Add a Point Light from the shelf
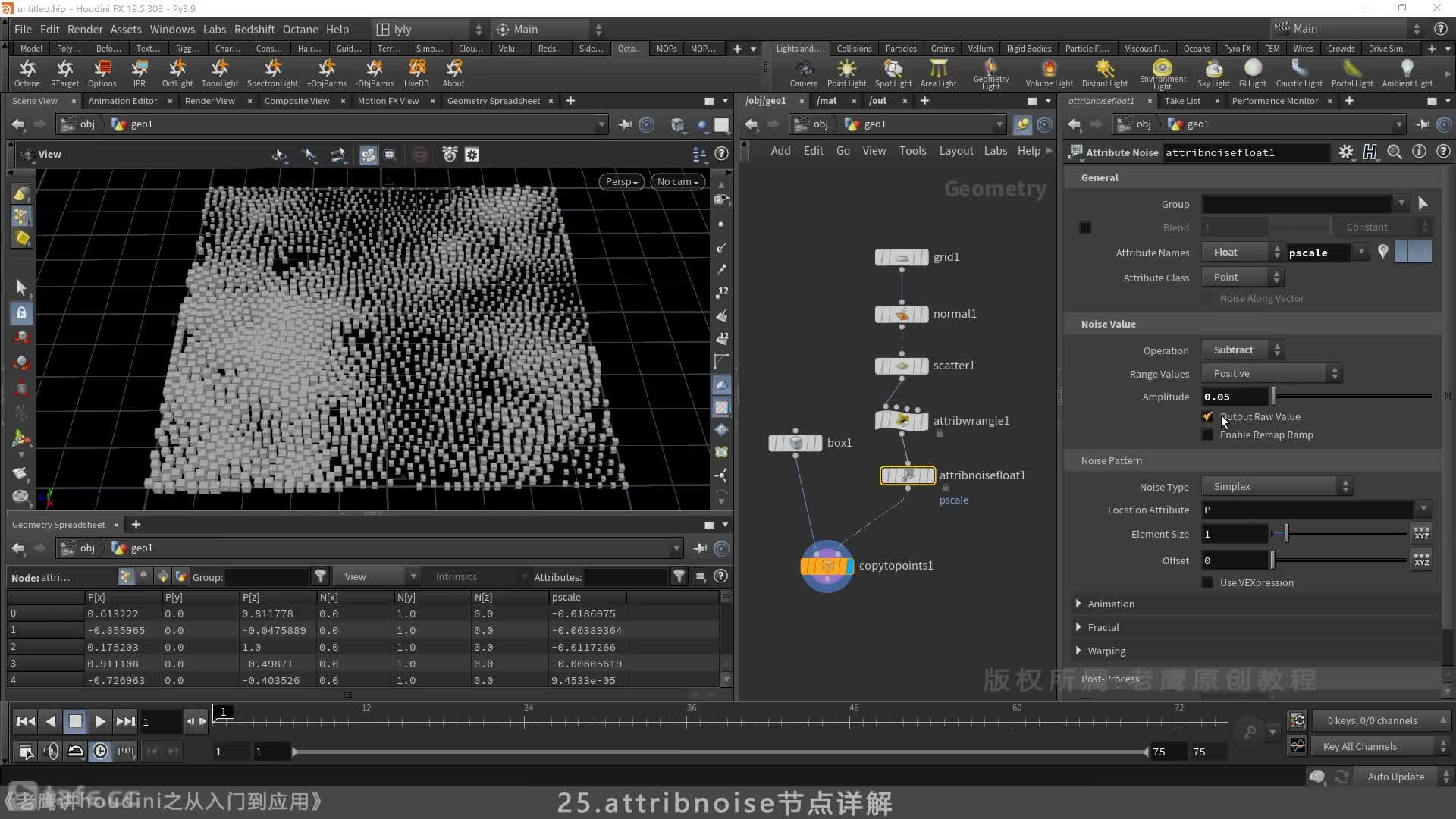The height and width of the screenshot is (819, 1456). click(x=846, y=74)
